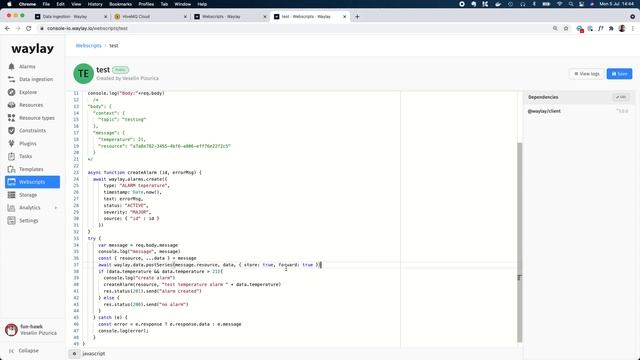Open the address bar zoom magnifier icon
The height and width of the screenshot is (360, 640).
(x=555, y=29)
